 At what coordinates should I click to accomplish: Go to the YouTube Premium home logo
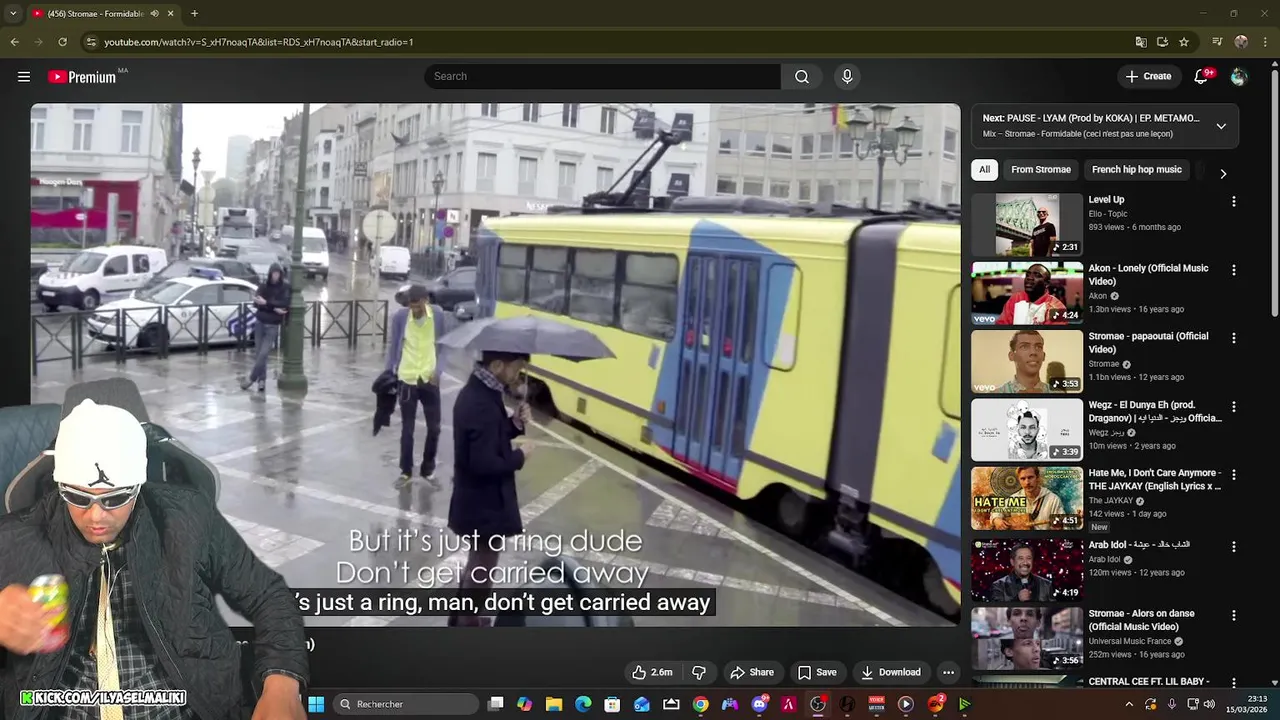click(82, 77)
